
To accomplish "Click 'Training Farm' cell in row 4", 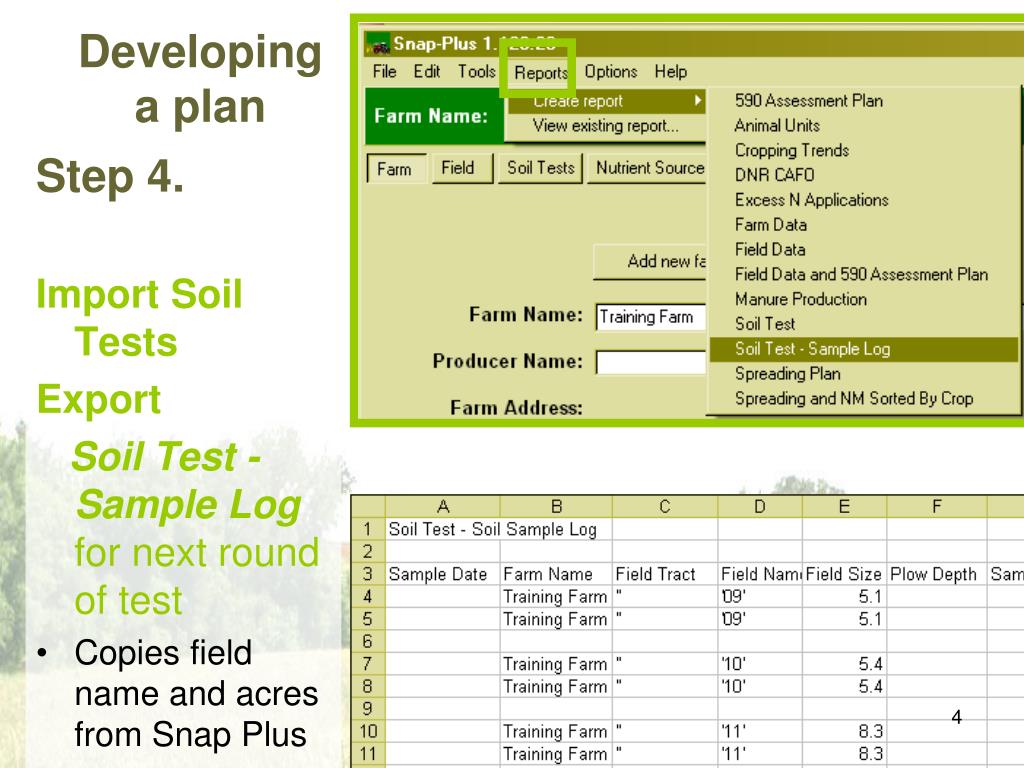I will tap(556, 596).
